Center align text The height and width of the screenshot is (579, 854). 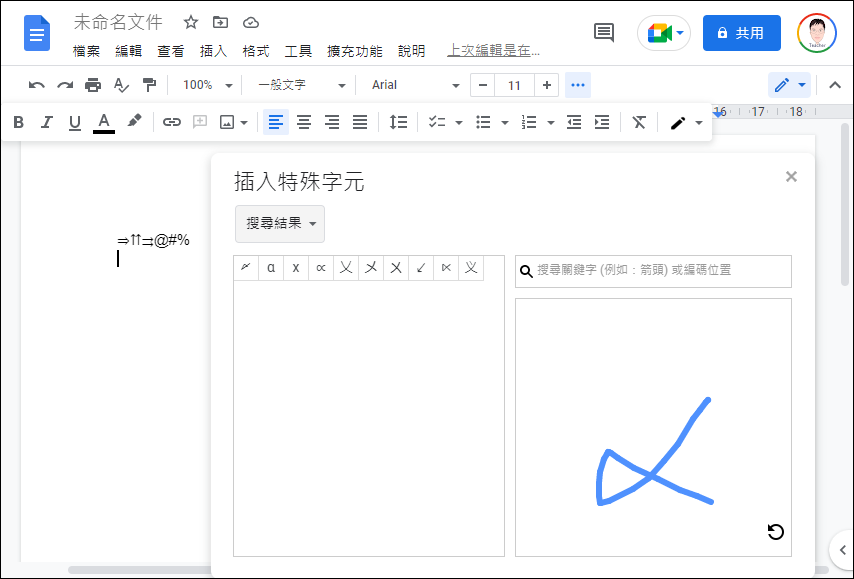click(x=304, y=122)
